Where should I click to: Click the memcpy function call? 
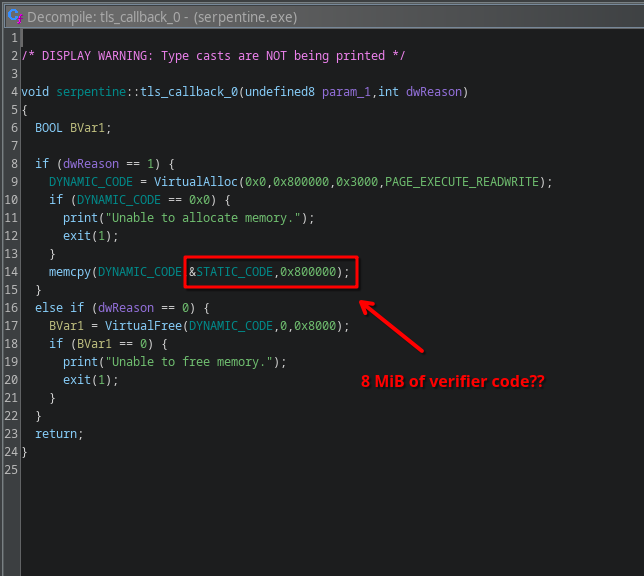[x=70, y=272]
